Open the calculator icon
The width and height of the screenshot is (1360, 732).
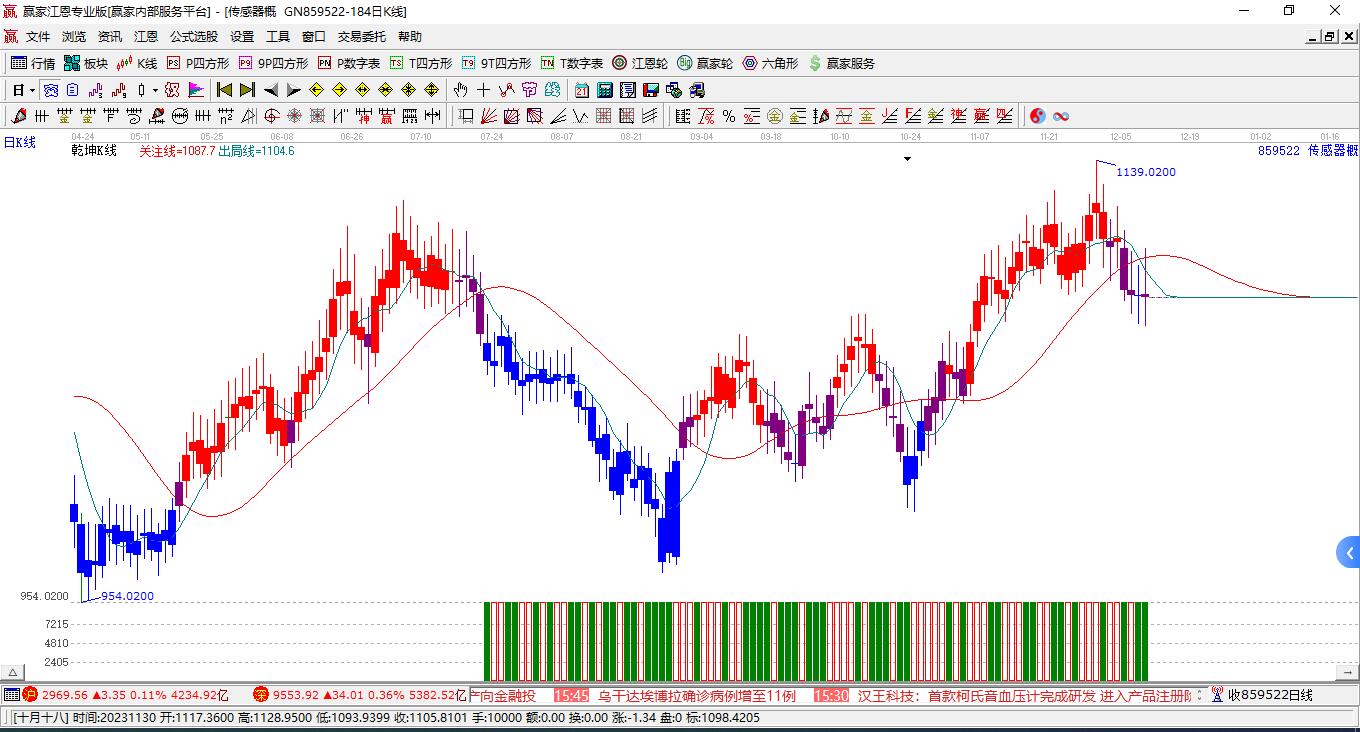[x=604, y=90]
